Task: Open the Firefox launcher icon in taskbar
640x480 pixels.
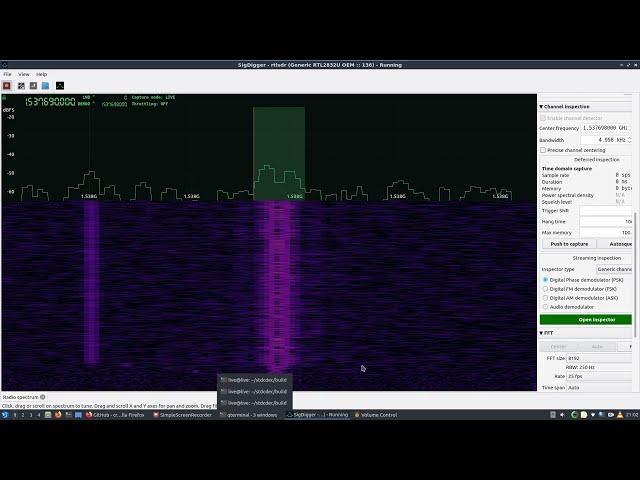Action: pyautogui.click(x=58, y=415)
